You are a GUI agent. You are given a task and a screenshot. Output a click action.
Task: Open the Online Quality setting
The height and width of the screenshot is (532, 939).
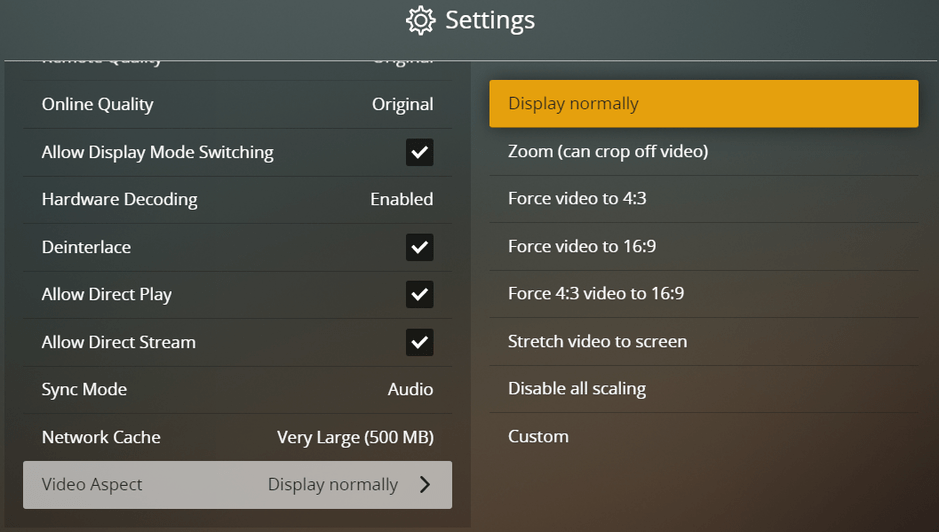point(237,104)
